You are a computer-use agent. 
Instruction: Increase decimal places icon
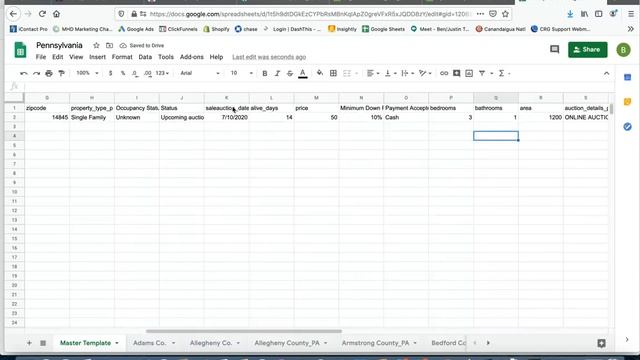pyautogui.click(x=147, y=73)
